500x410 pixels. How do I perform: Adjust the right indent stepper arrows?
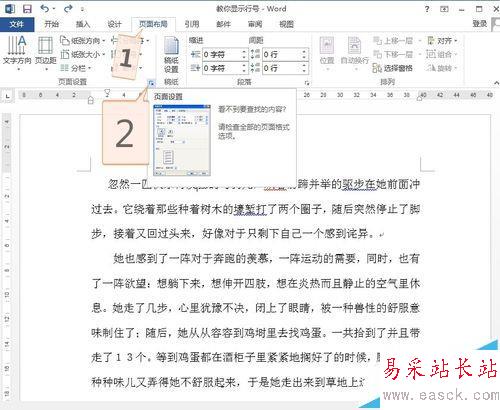point(244,68)
